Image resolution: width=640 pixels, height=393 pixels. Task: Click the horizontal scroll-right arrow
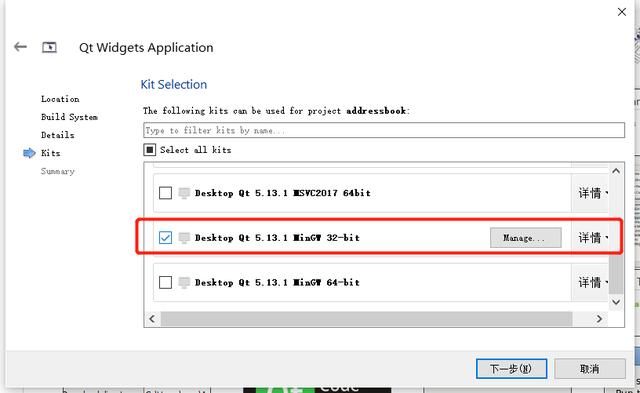599,319
